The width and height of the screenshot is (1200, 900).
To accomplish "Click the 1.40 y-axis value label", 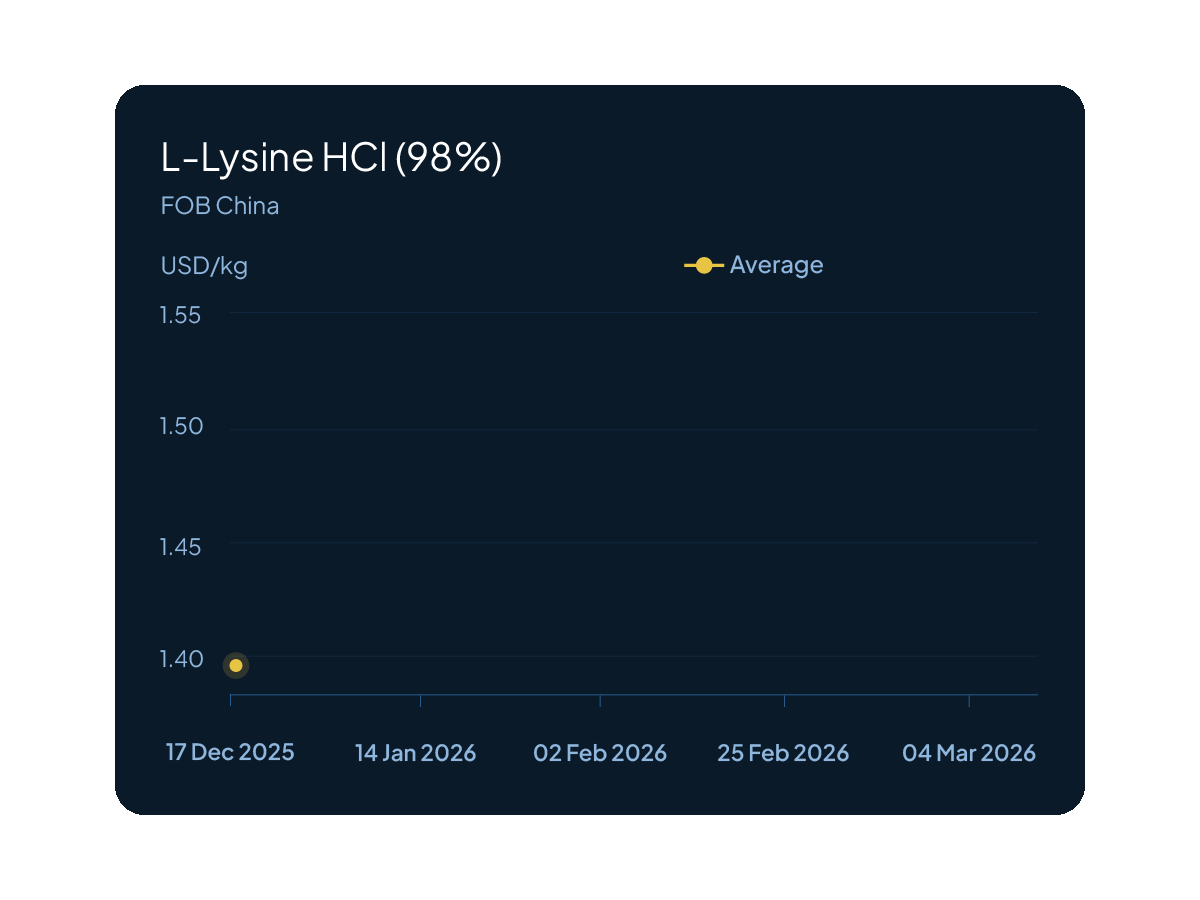I will click(x=181, y=659).
